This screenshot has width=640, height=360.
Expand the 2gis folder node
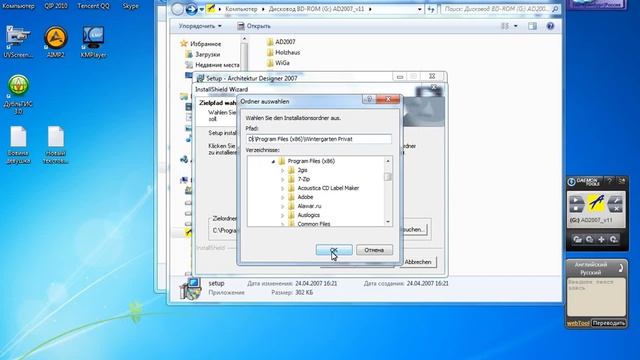point(282,170)
